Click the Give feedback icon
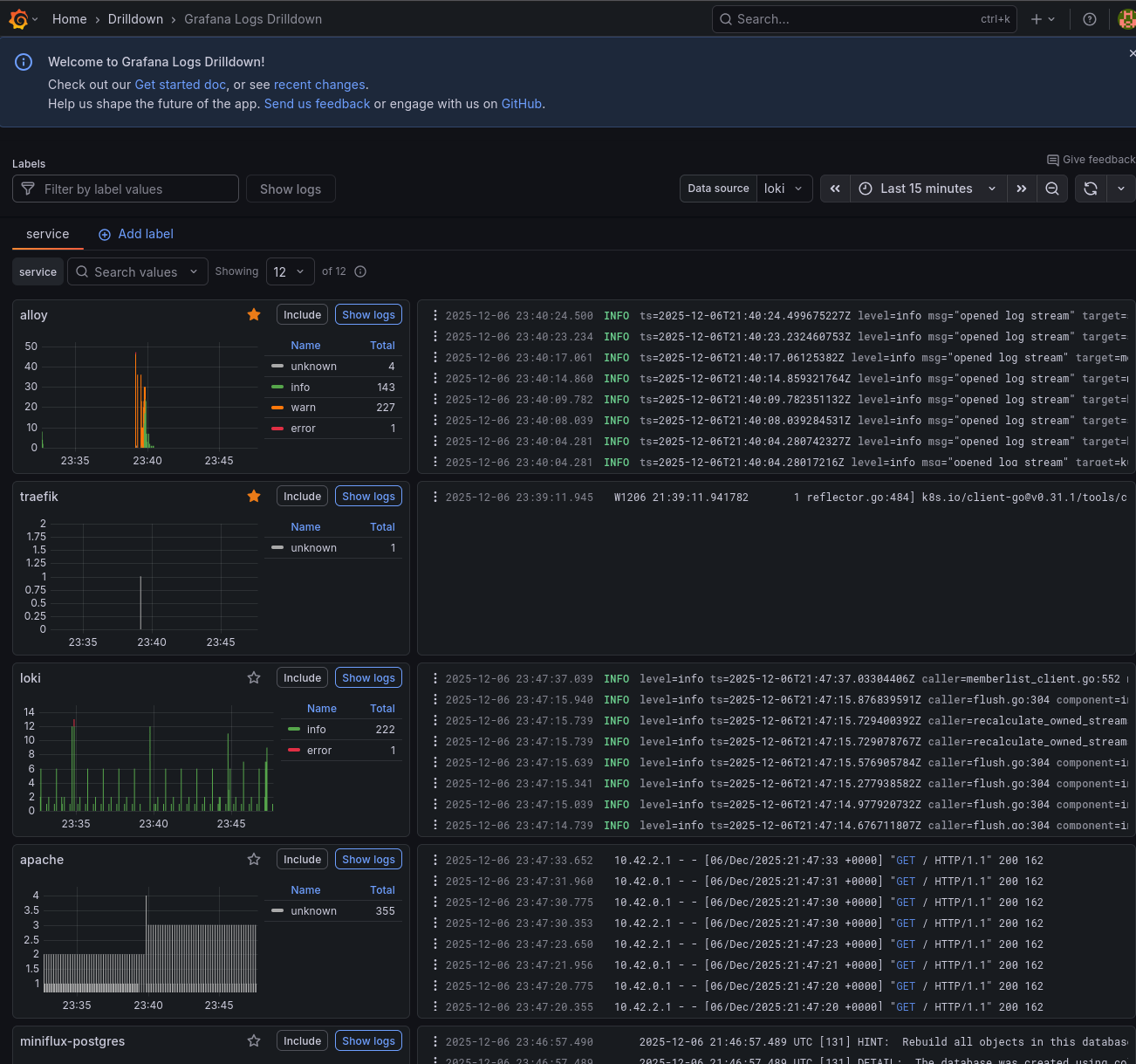 coord(1053,160)
